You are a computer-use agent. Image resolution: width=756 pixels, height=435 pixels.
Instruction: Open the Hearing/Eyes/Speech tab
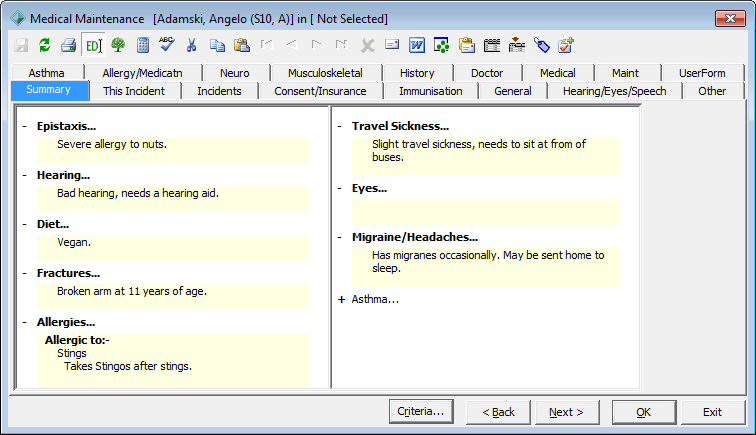coord(614,91)
